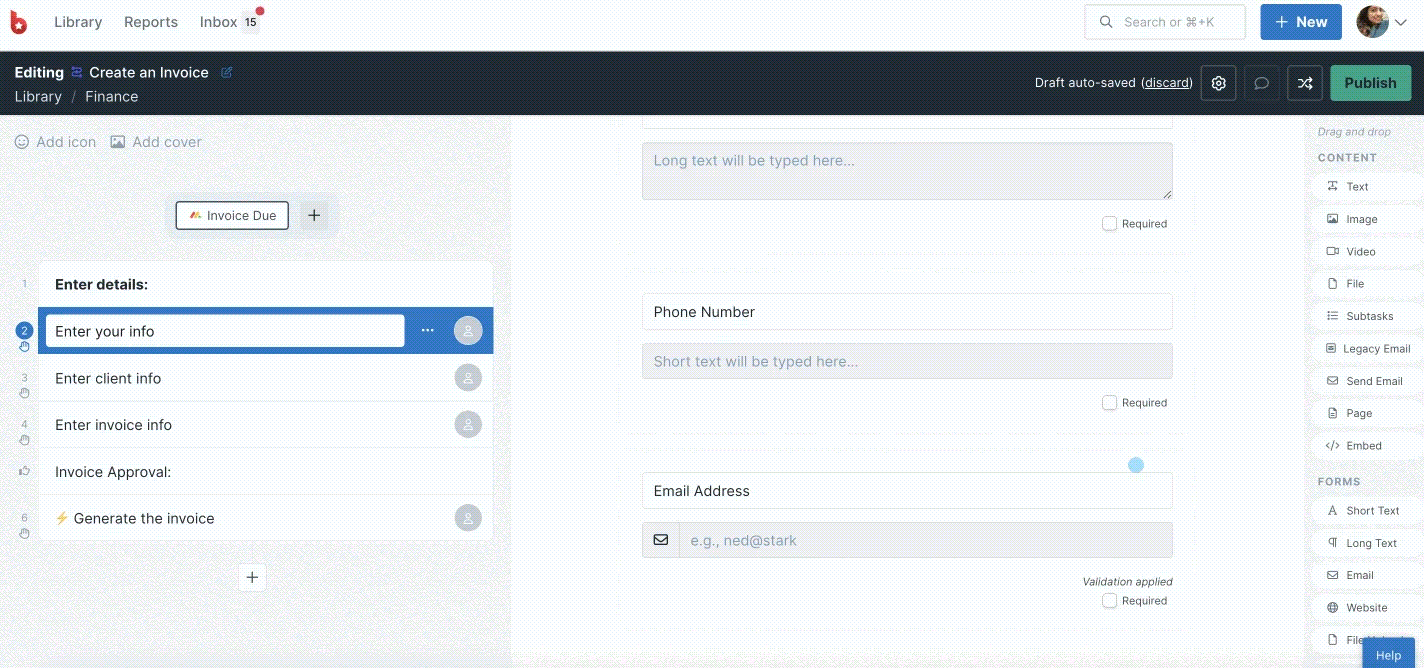Publish the workflow draft
Viewport: 1424px width, 668px height.
click(1370, 83)
